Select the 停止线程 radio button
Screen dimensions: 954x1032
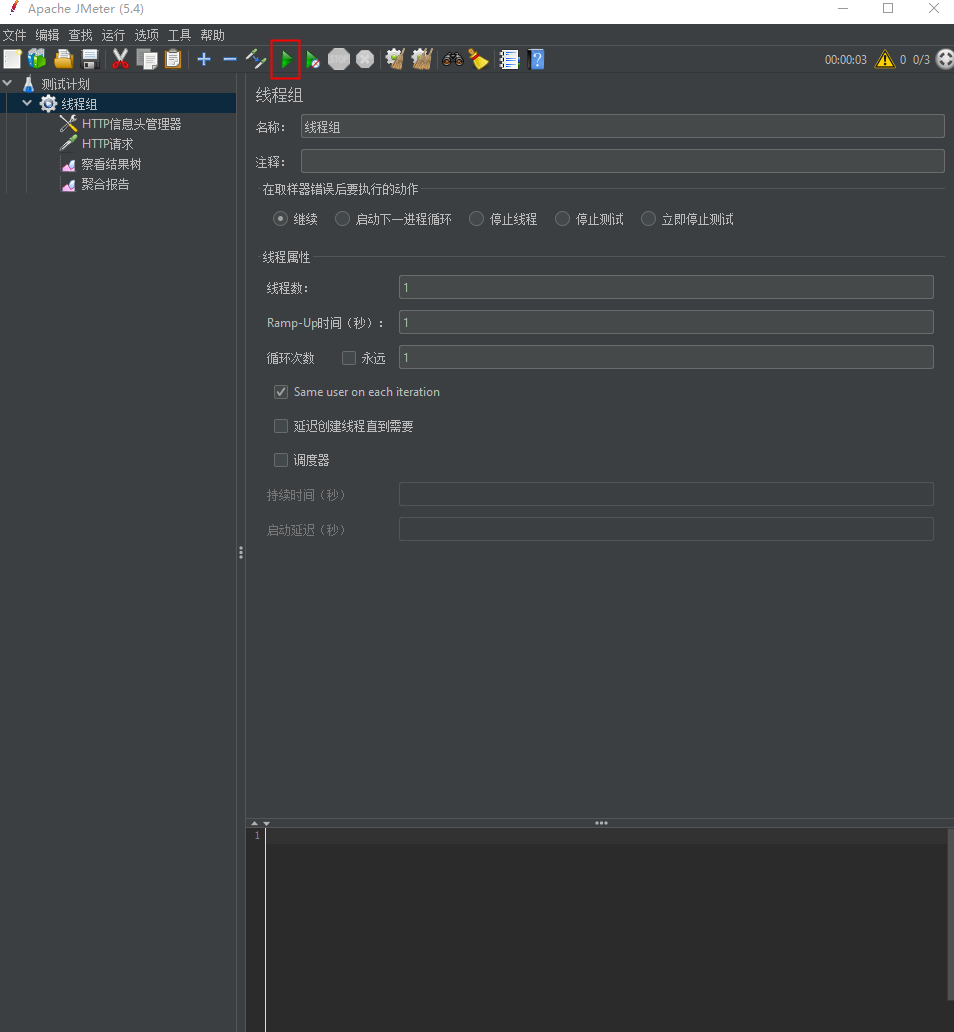(477, 219)
